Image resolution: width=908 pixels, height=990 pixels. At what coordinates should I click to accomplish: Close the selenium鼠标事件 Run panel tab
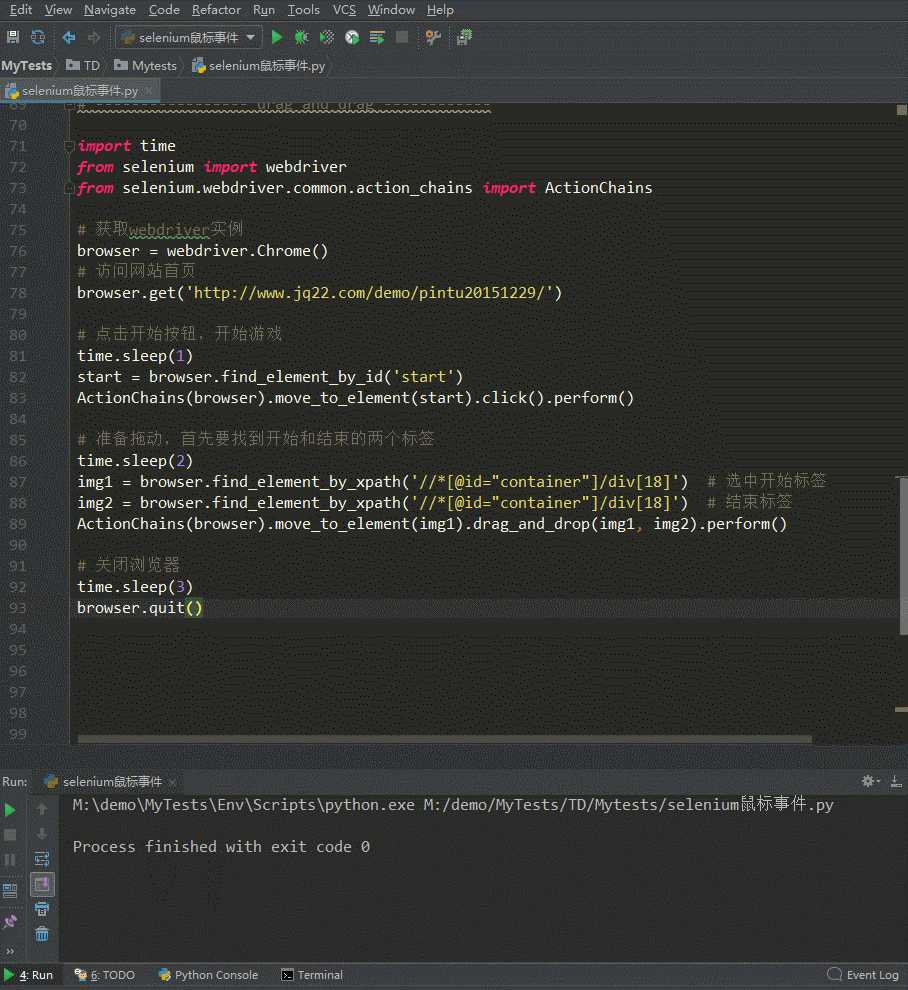tap(172, 782)
